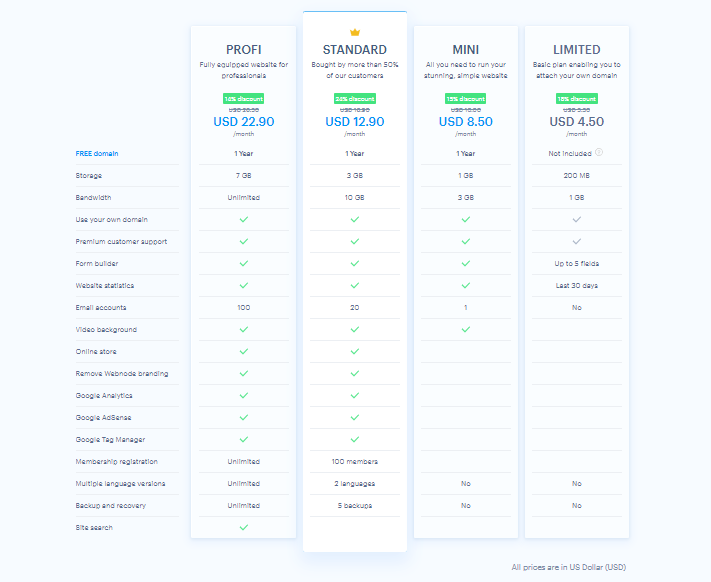Click the STANDARD Google Tag Manager checkmark
The width and height of the screenshot is (711, 582).
click(x=354, y=440)
